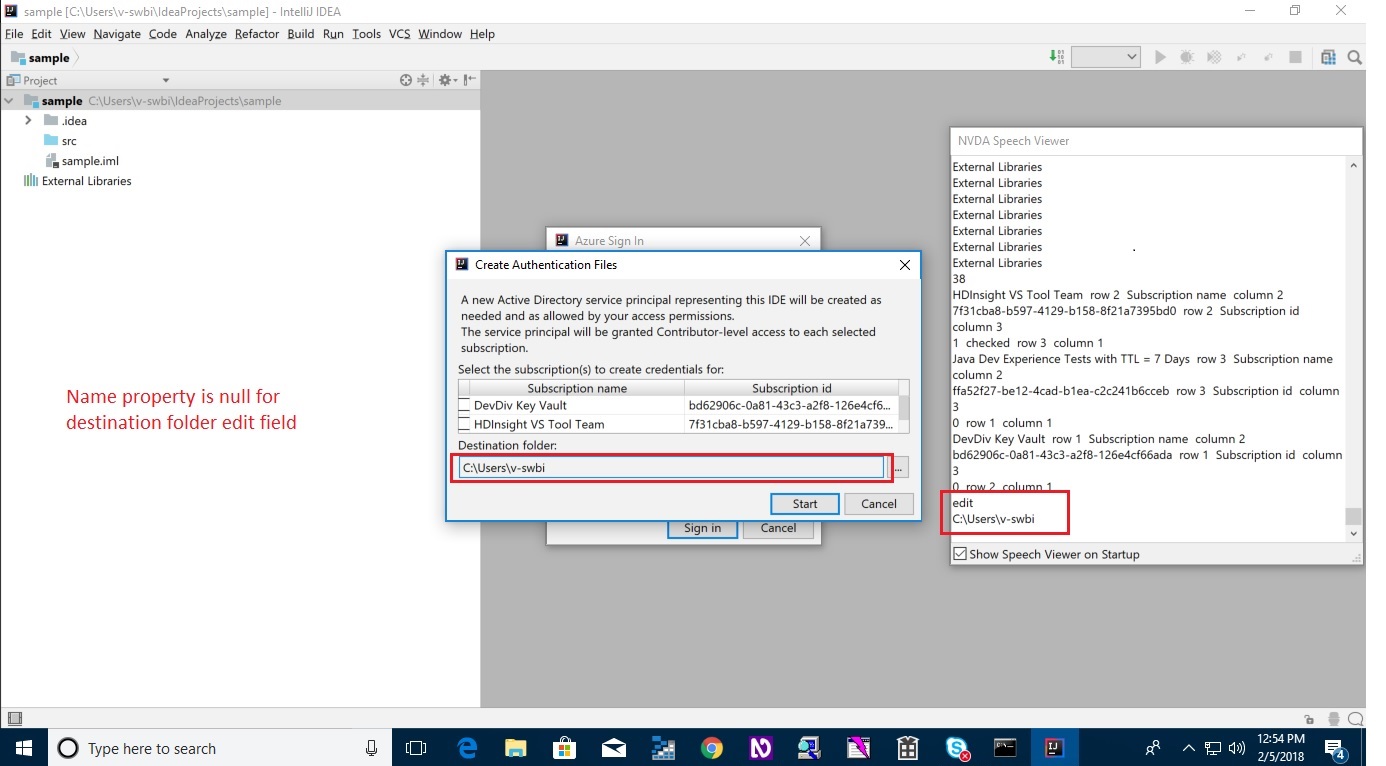Click the Scroll from Source crosshair icon
Image resolution: width=1386 pixels, height=766 pixels.
point(406,80)
